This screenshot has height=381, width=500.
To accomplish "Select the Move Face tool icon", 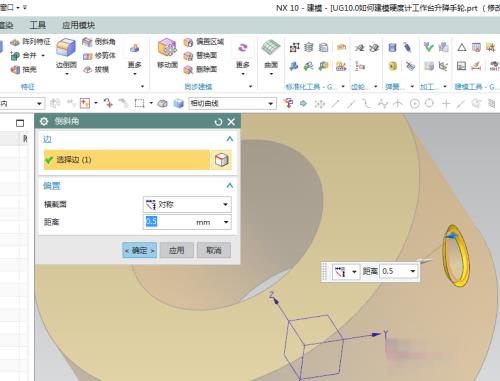I will tap(167, 48).
